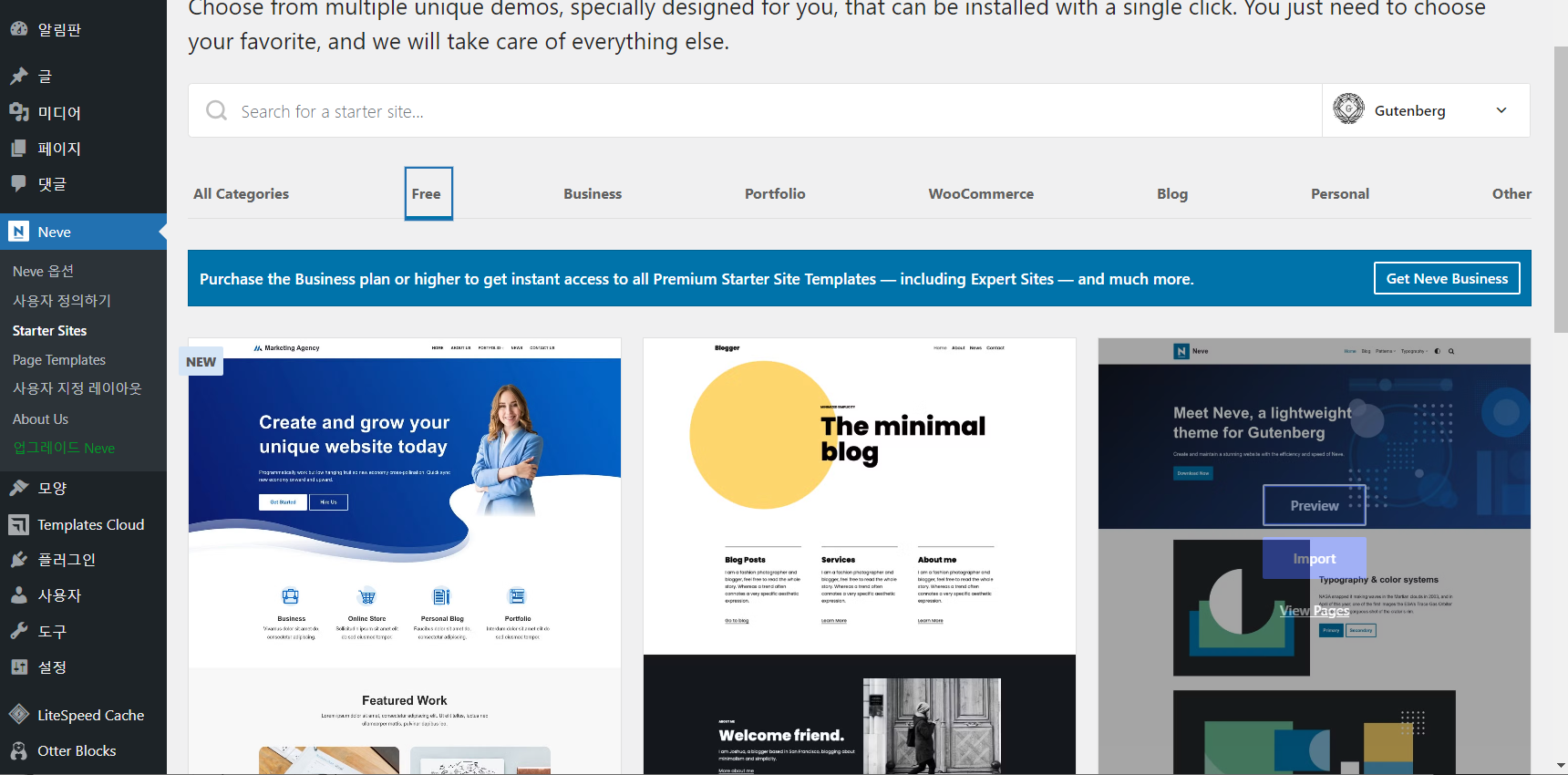Click the Get Neve Business button
1568x775 pixels.
click(1447, 278)
